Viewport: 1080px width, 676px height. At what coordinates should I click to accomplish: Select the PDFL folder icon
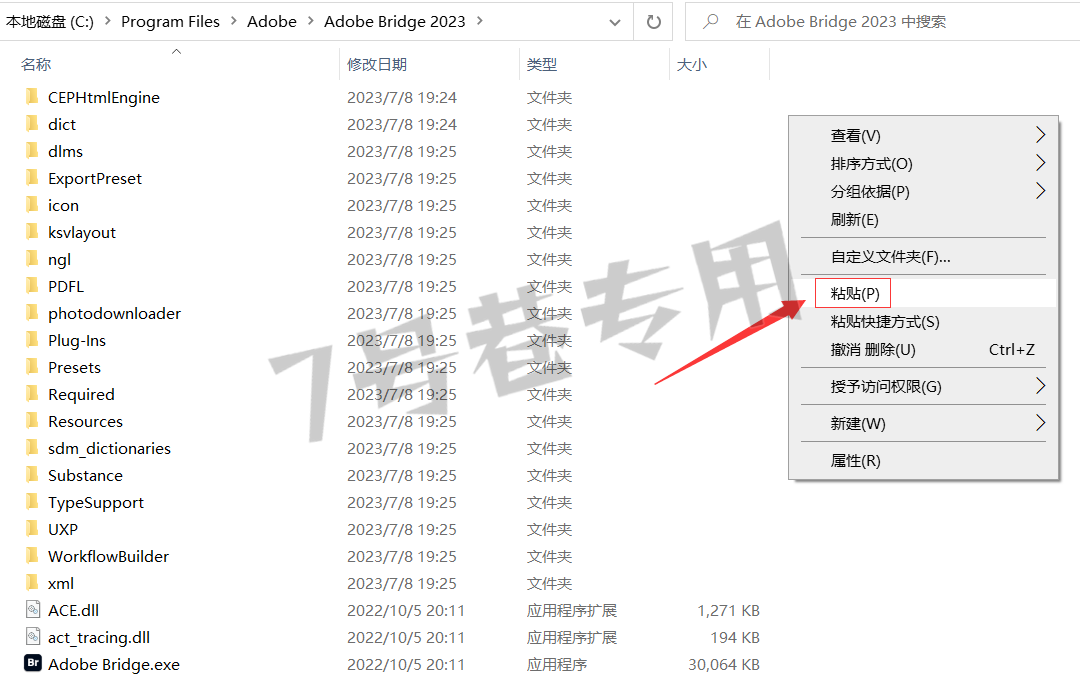tap(32, 285)
